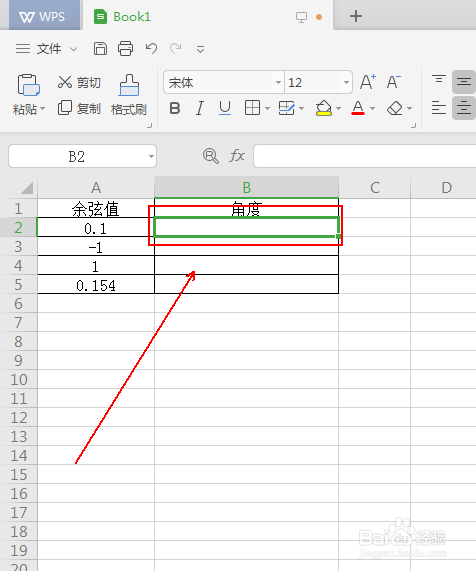Toggle Underline formatting

pyautogui.click(x=225, y=108)
